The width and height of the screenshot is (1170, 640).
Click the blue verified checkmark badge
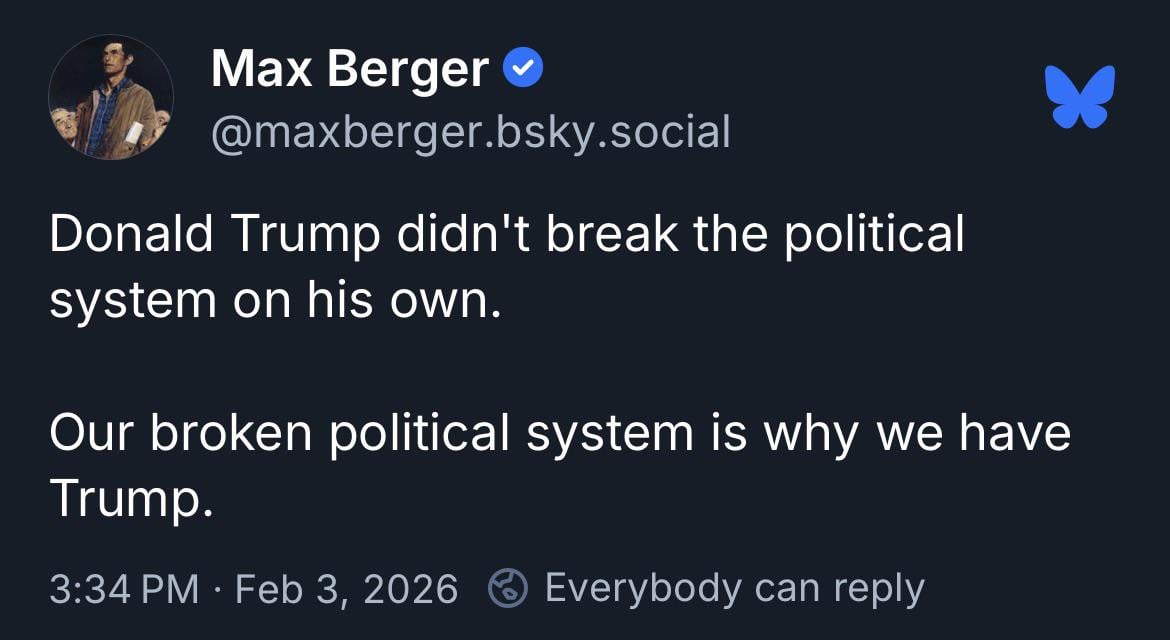521,68
